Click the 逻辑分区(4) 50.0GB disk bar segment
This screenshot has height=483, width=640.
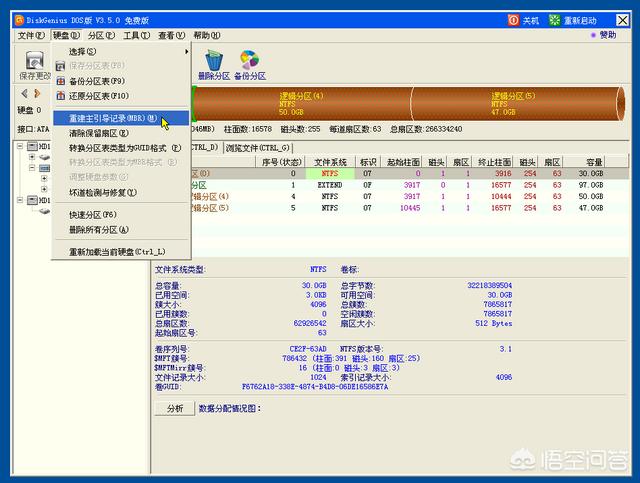(x=302, y=104)
